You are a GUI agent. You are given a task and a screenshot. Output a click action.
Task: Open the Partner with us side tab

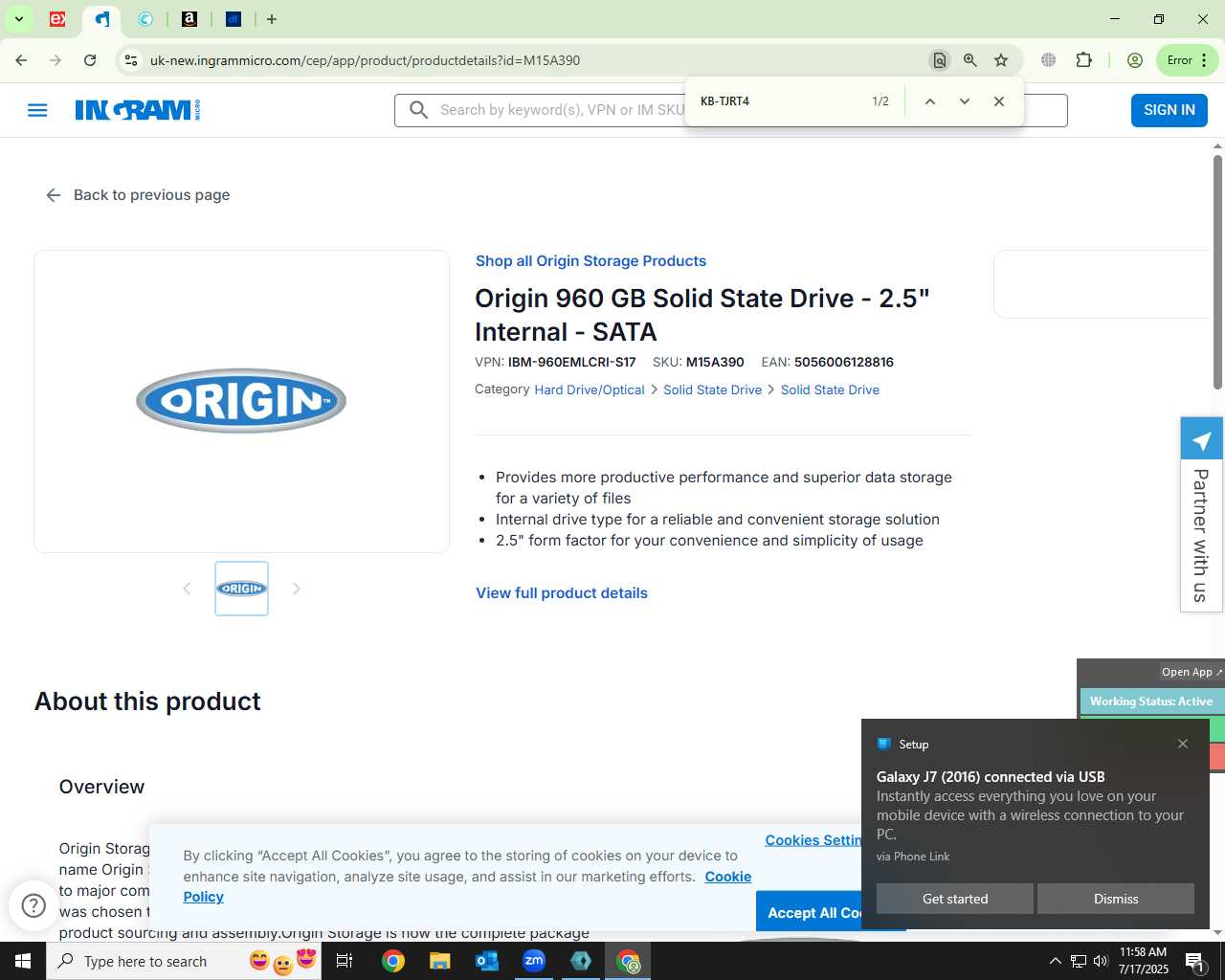pyautogui.click(x=1201, y=514)
